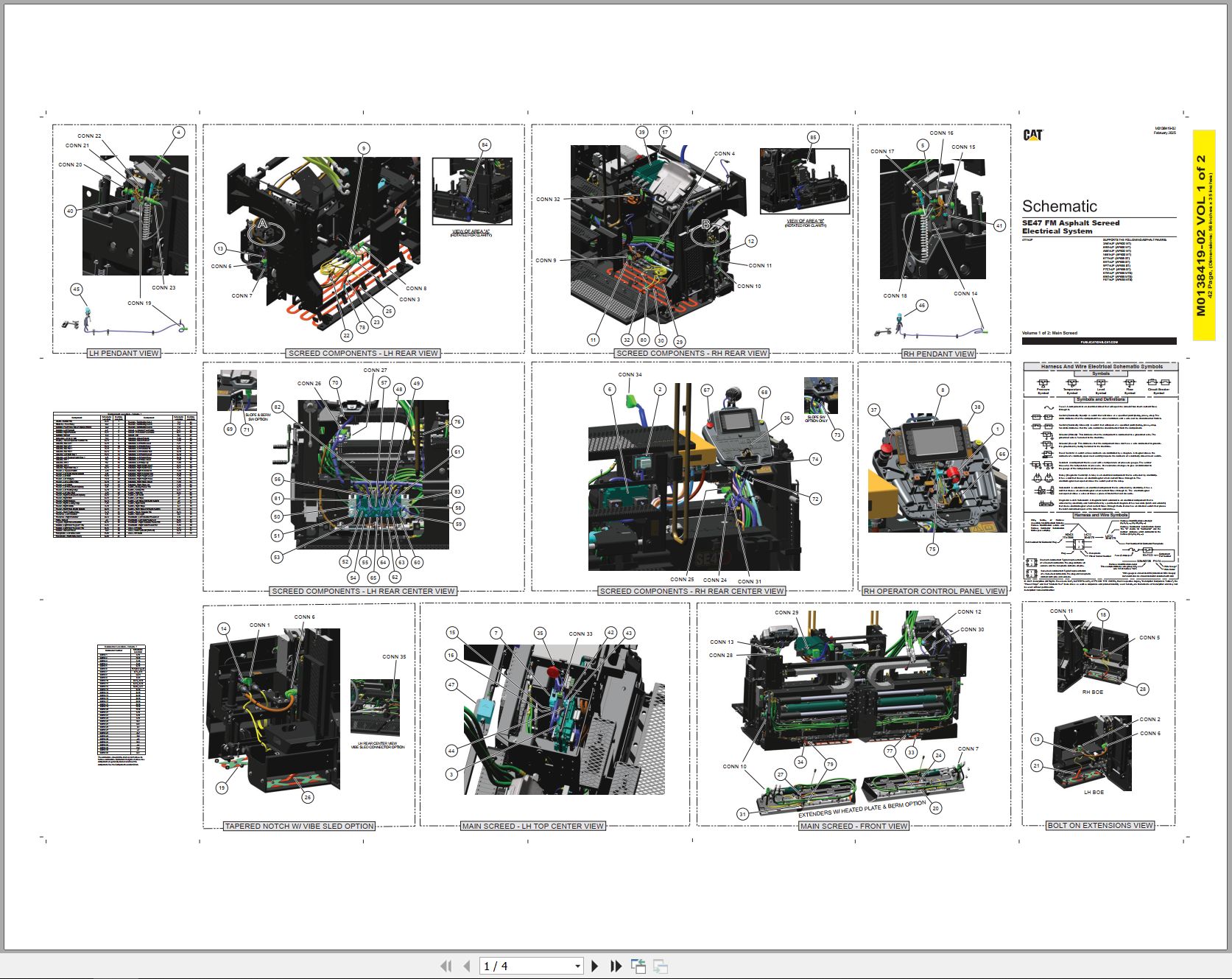Click the 'CONN 15' label
This screenshot has width=1232, height=979.
[x=963, y=147]
